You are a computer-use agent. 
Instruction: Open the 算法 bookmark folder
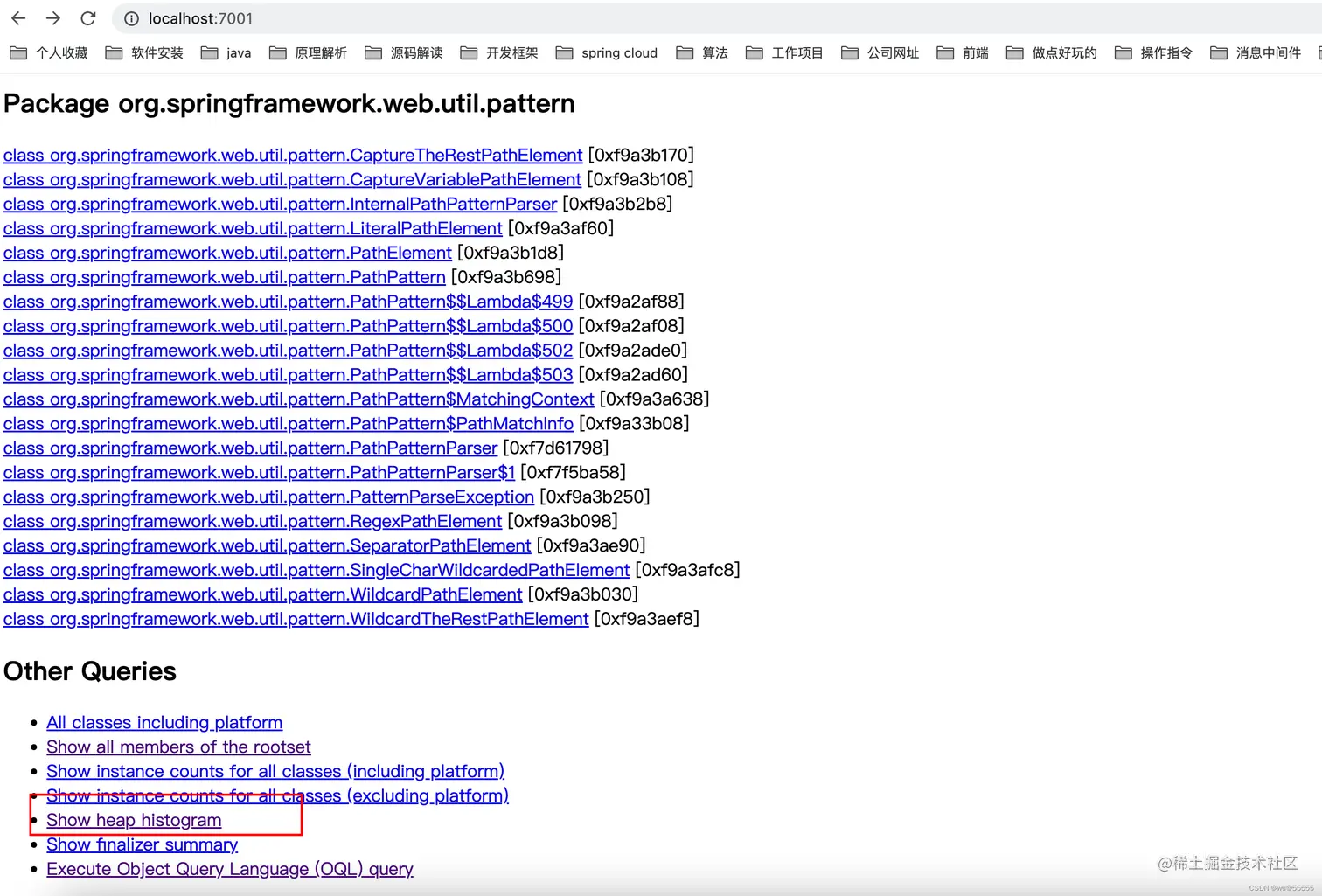click(x=702, y=53)
